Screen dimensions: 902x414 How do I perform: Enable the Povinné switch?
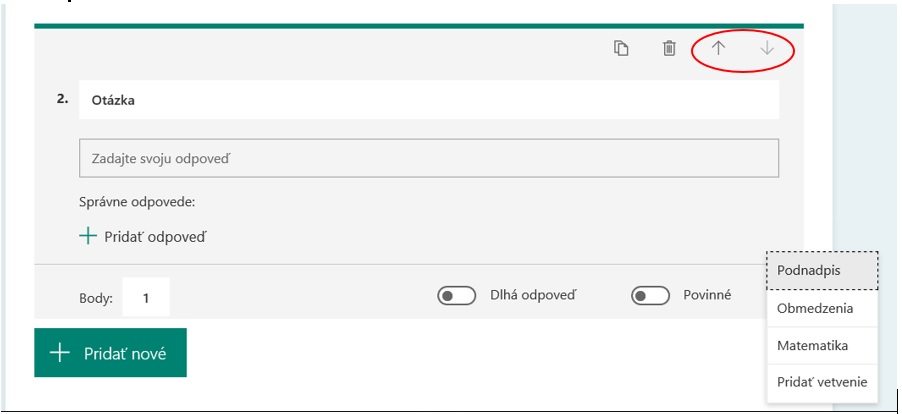tap(650, 296)
